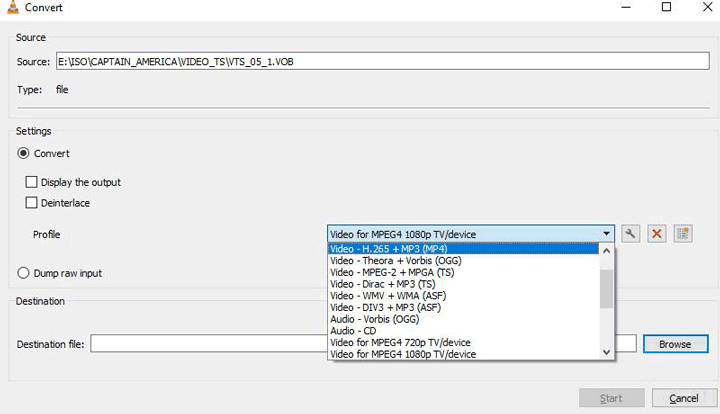Delete selected profile with red X icon
The height and width of the screenshot is (414, 720).
pyautogui.click(x=657, y=234)
